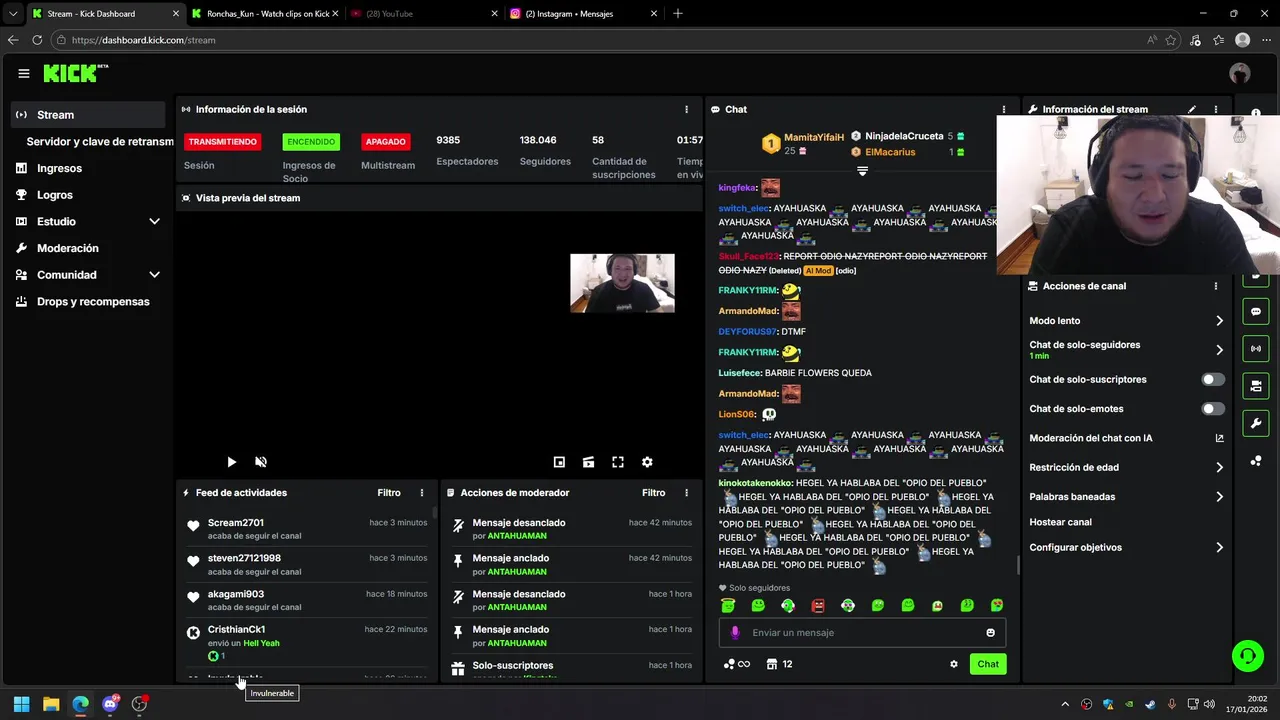Click the wrench icon in the right sidebar
The width and height of the screenshot is (1280, 720).
click(1256, 423)
